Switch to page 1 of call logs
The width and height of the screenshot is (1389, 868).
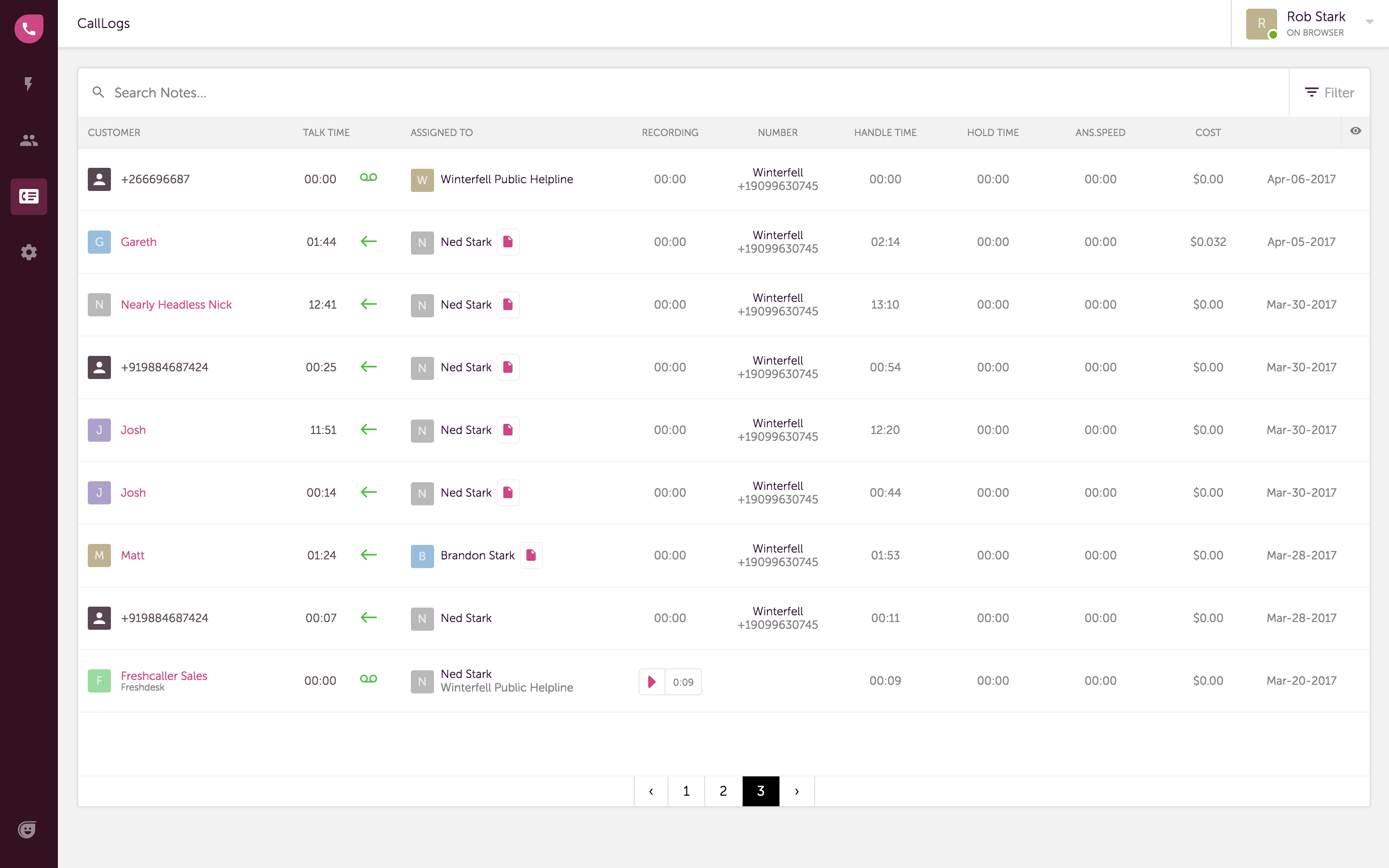pos(686,791)
